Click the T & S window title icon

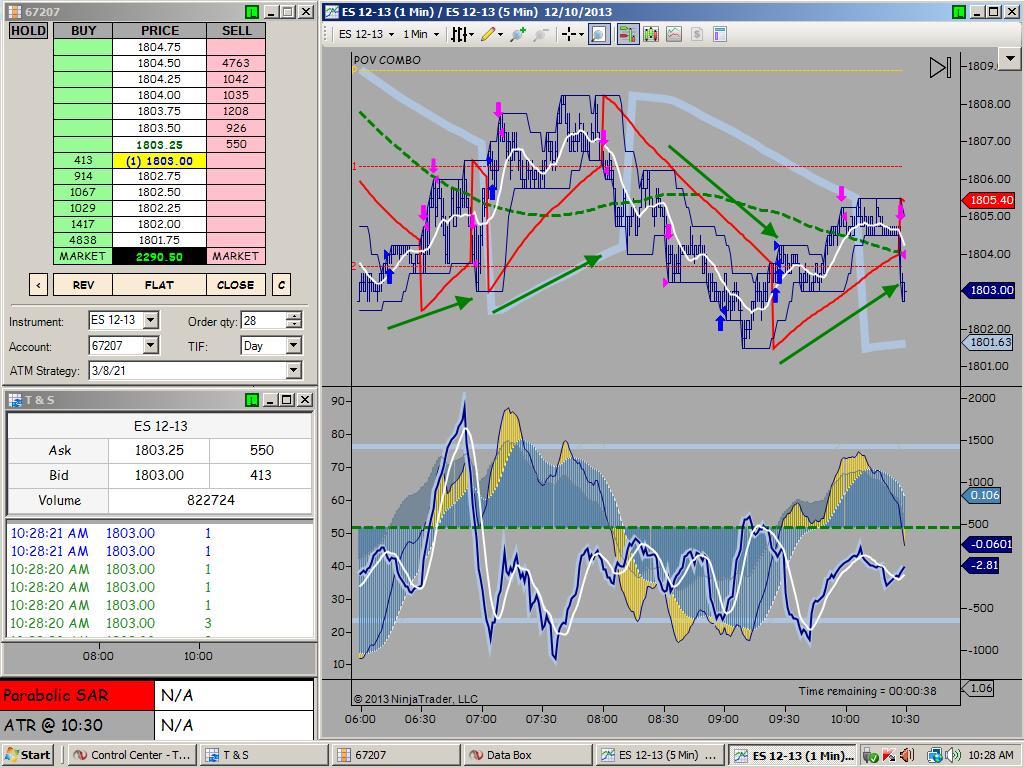tap(14, 400)
